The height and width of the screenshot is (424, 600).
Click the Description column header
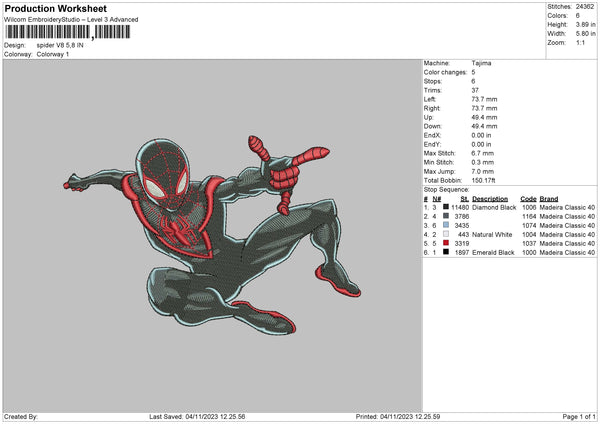490,198
